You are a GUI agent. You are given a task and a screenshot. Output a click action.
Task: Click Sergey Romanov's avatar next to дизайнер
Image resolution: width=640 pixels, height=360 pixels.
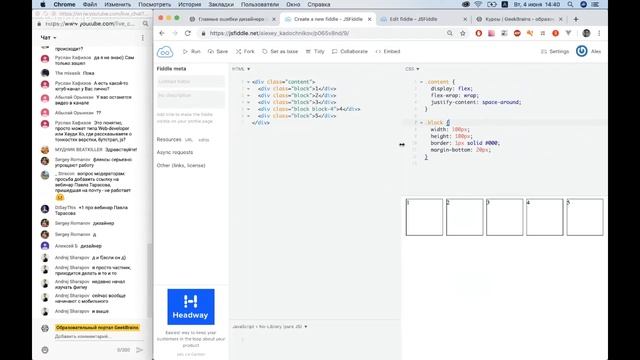pyautogui.click(x=45, y=223)
